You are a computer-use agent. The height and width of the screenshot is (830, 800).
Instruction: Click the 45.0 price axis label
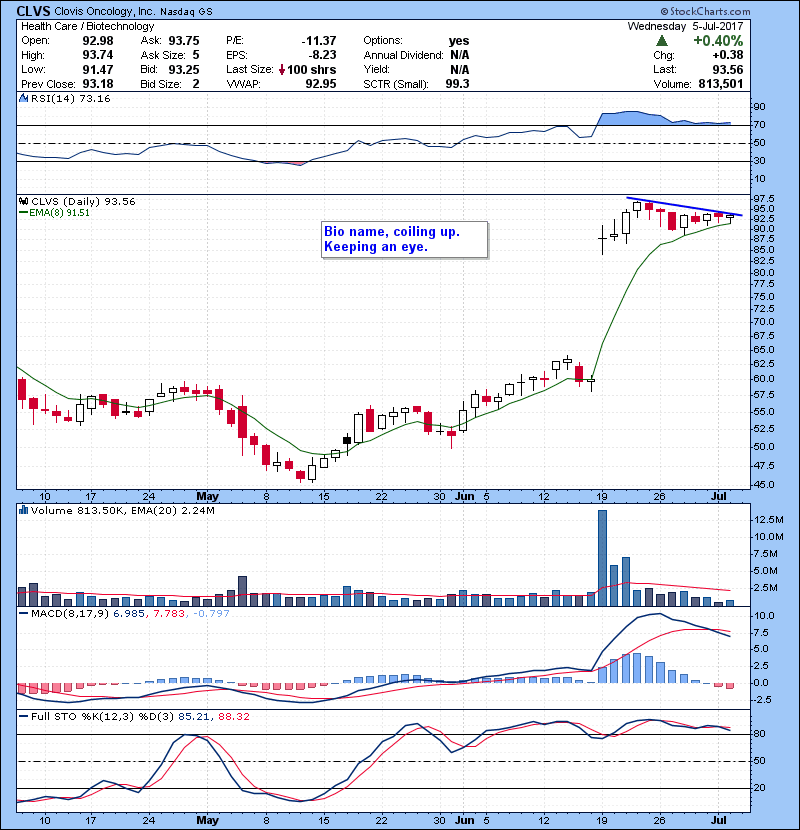(x=763, y=485)
